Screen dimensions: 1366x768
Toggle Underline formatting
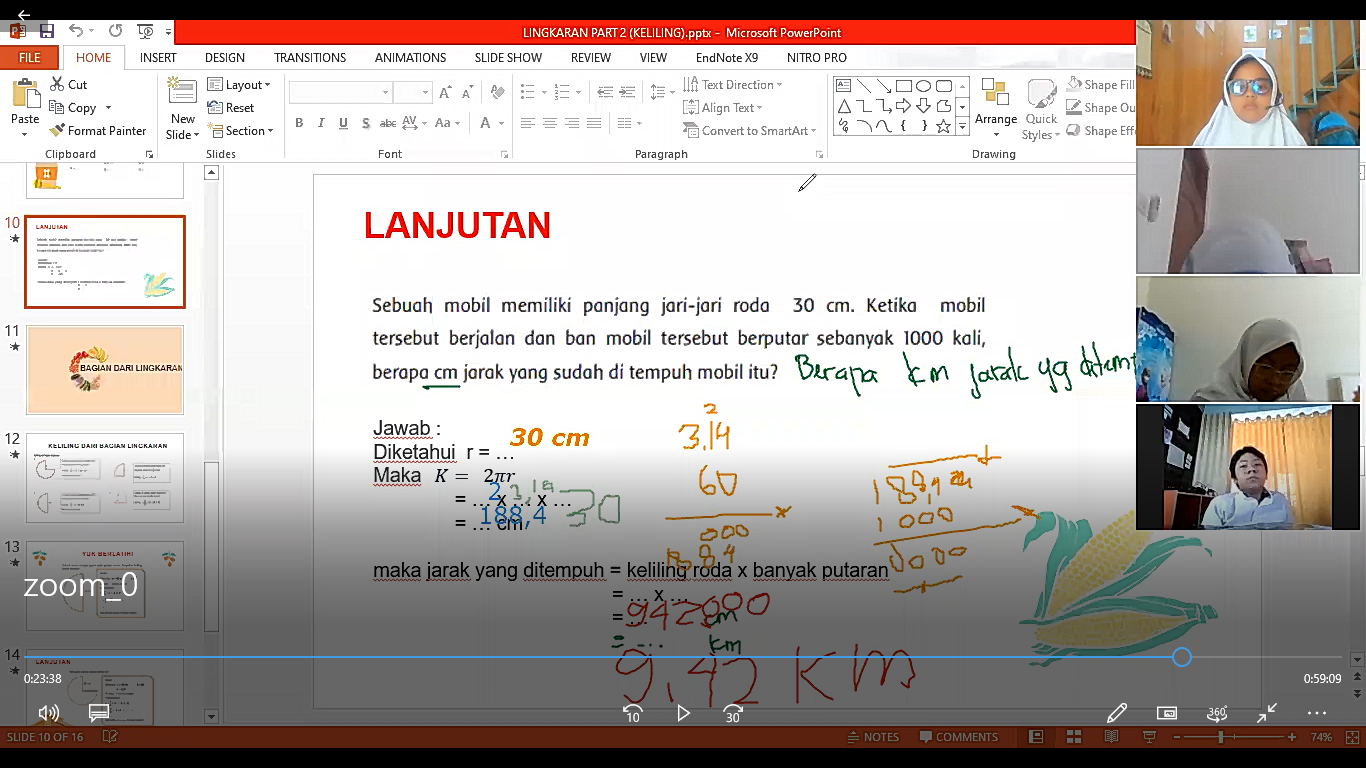click(x=343, y=123)
